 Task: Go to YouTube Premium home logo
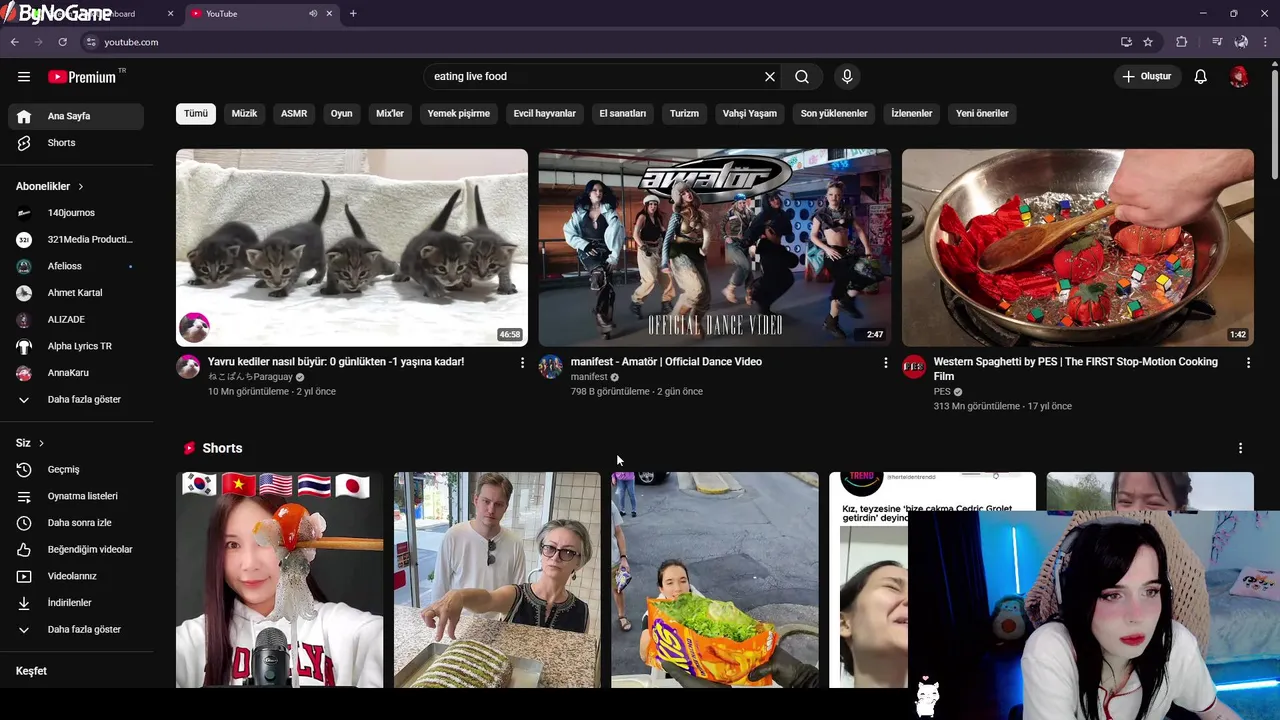(x=84, y=77)
